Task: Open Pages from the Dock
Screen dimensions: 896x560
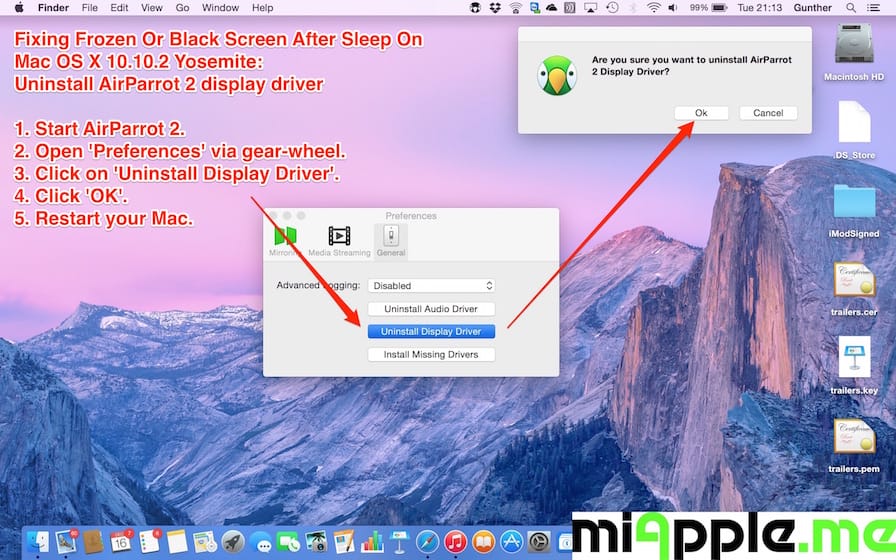Action: [x=343, y=542]
